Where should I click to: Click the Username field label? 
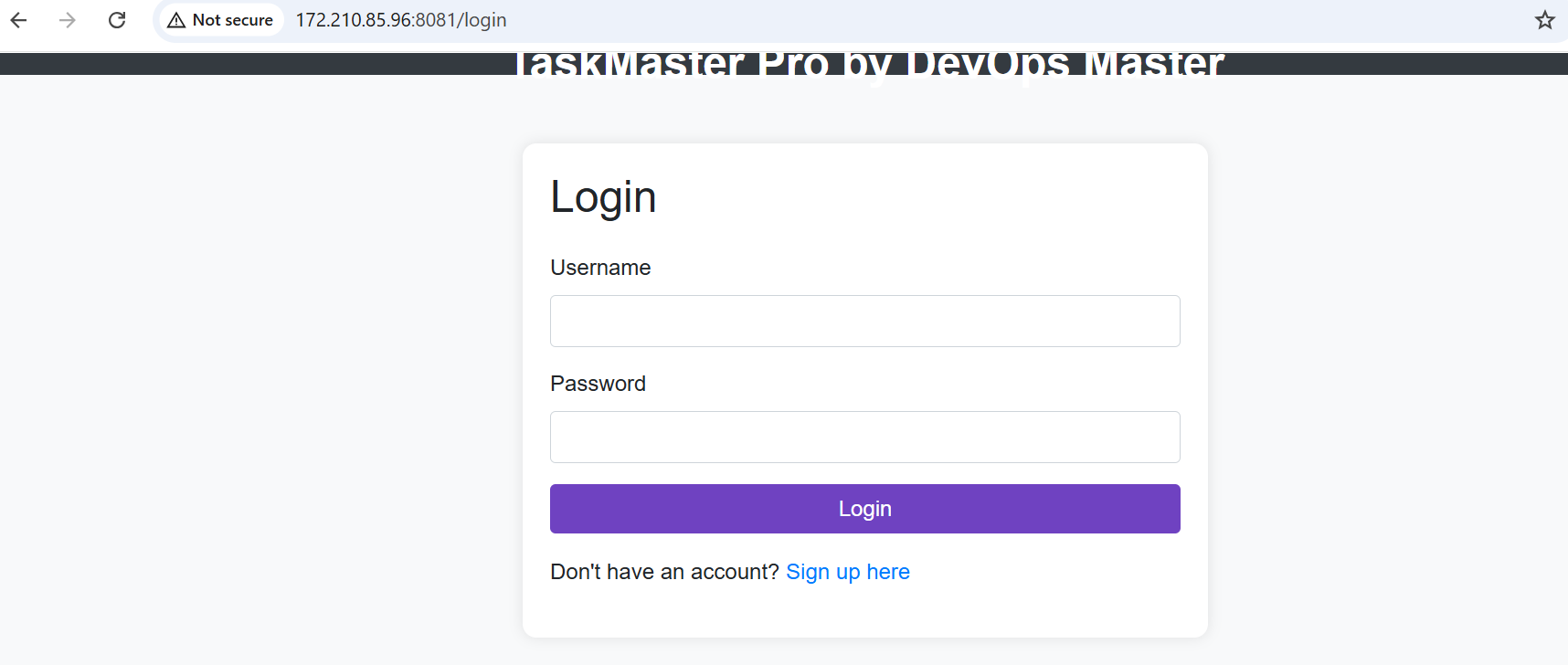600,267
